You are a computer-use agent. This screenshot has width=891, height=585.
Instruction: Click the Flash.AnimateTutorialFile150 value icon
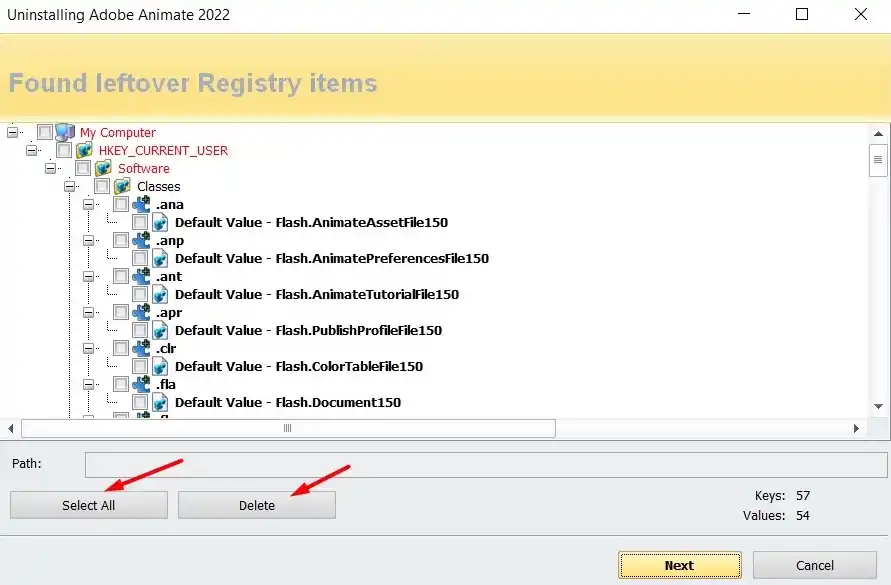[160, 294]
